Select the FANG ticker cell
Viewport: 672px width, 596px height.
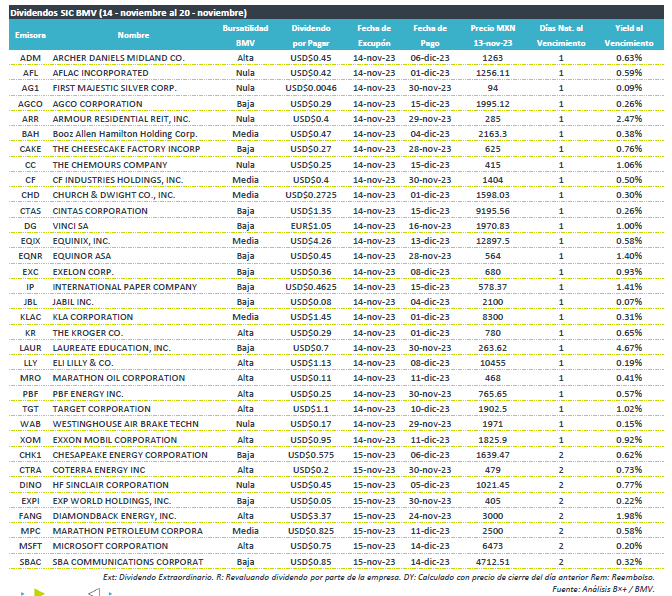click(30, 515)
